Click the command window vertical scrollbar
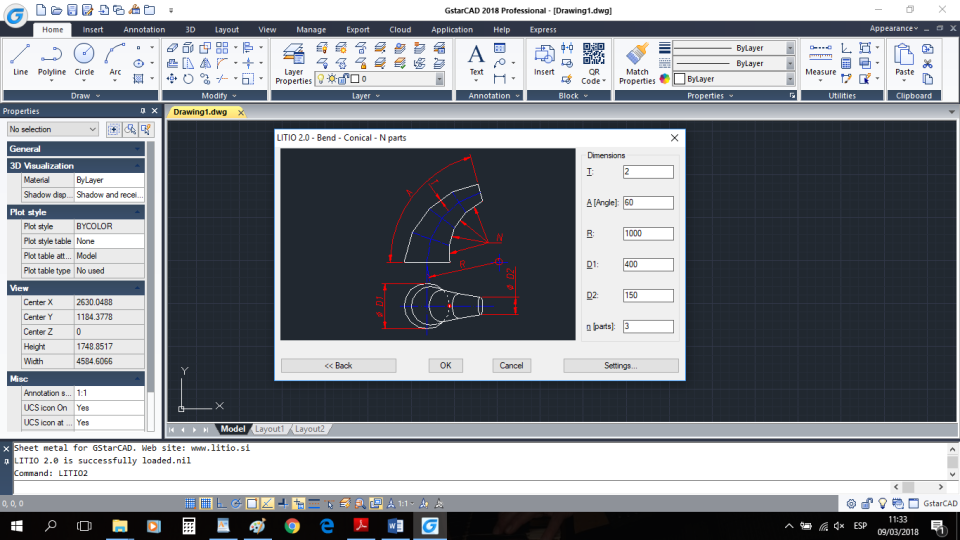960x540 pixels. point(952,462)
